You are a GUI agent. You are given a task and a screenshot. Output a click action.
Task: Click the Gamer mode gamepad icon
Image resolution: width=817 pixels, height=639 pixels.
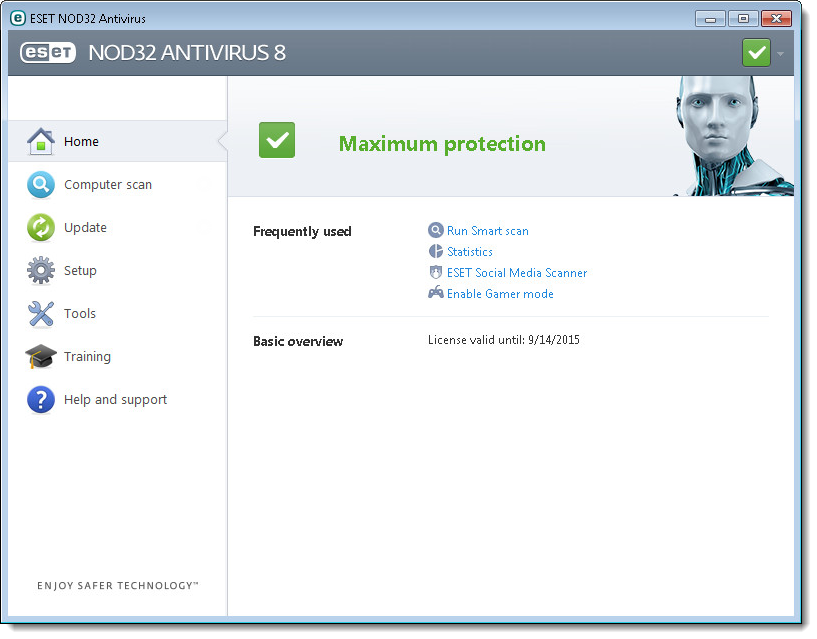pos(436,293)
